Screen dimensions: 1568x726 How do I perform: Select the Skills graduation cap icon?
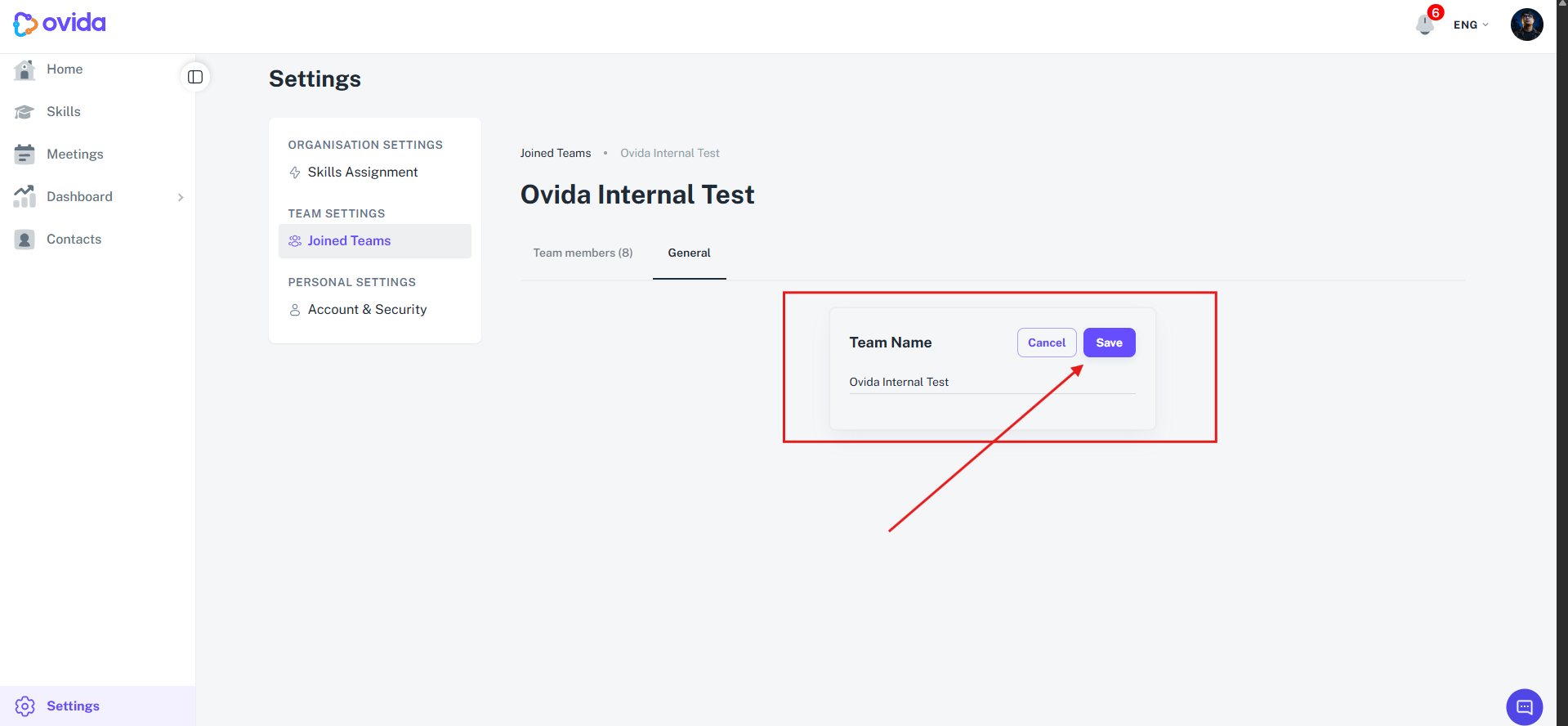[x=25, y=112]
